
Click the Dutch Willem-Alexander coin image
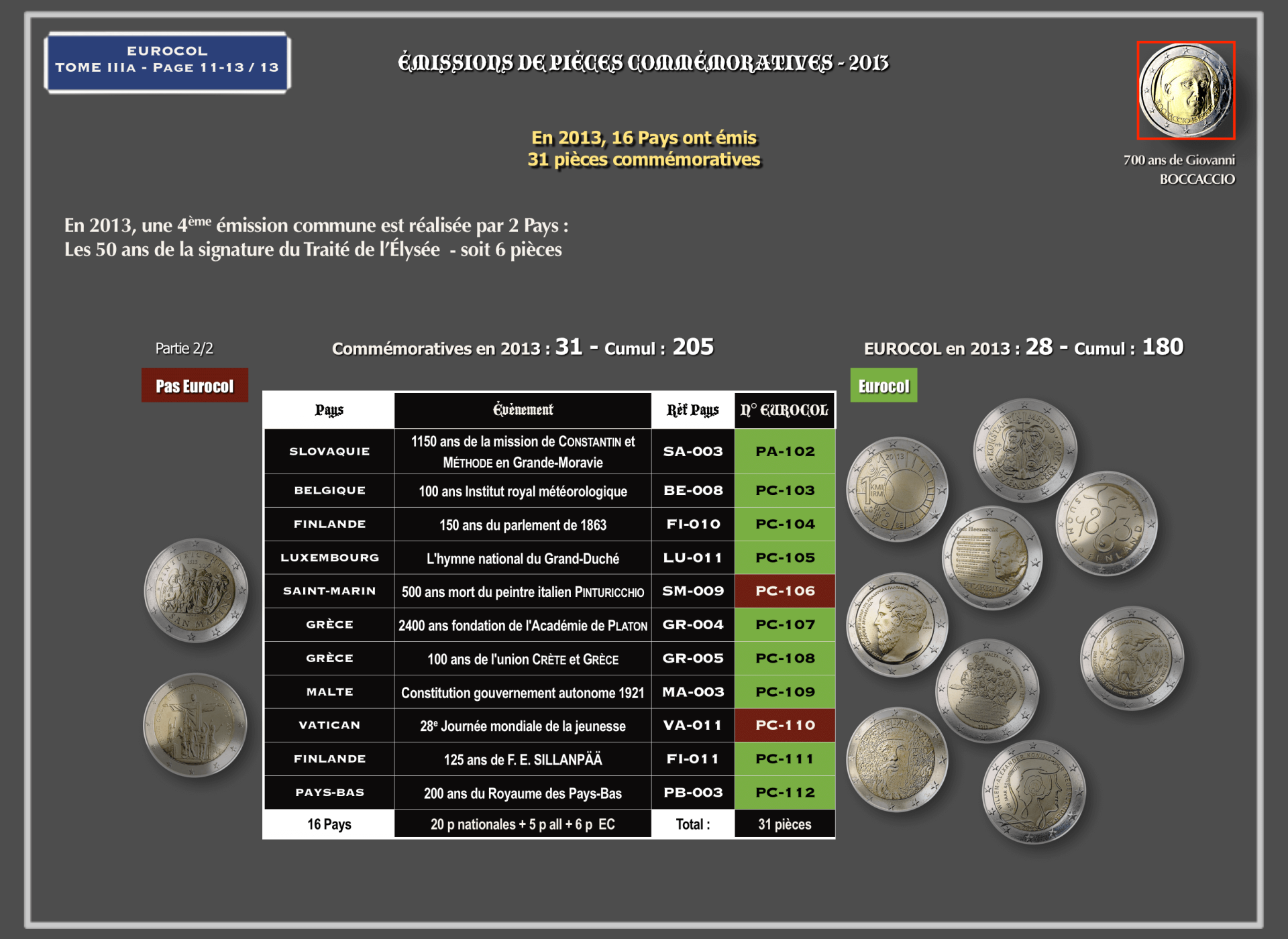click(1033, 791)
